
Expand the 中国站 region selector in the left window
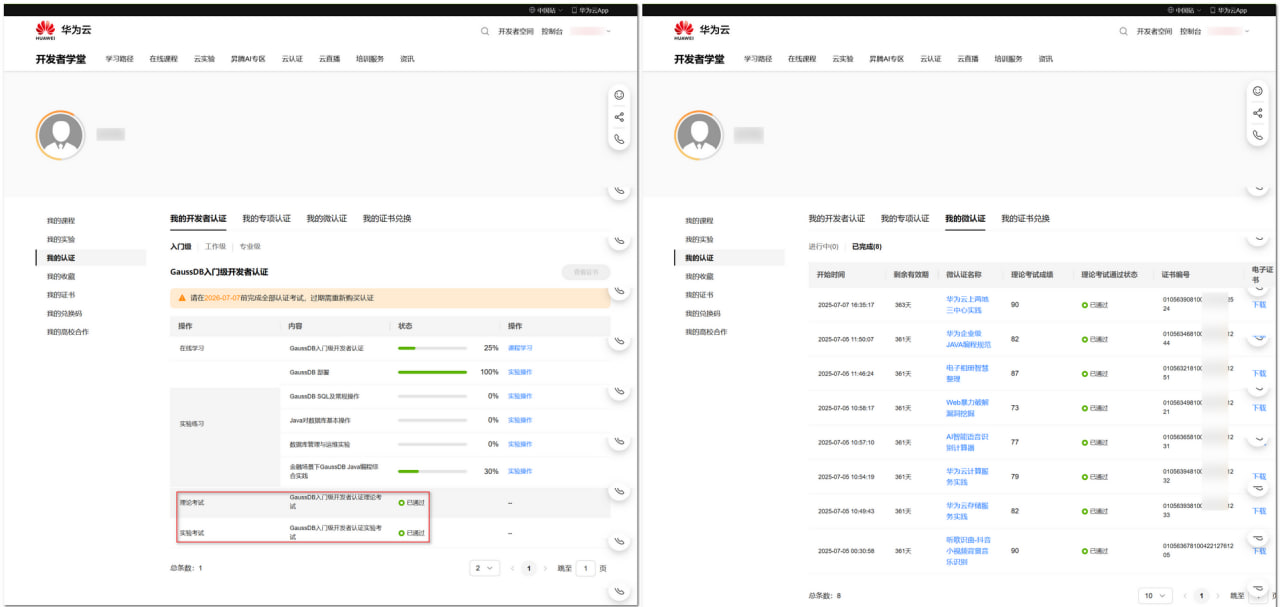(546, 10)
